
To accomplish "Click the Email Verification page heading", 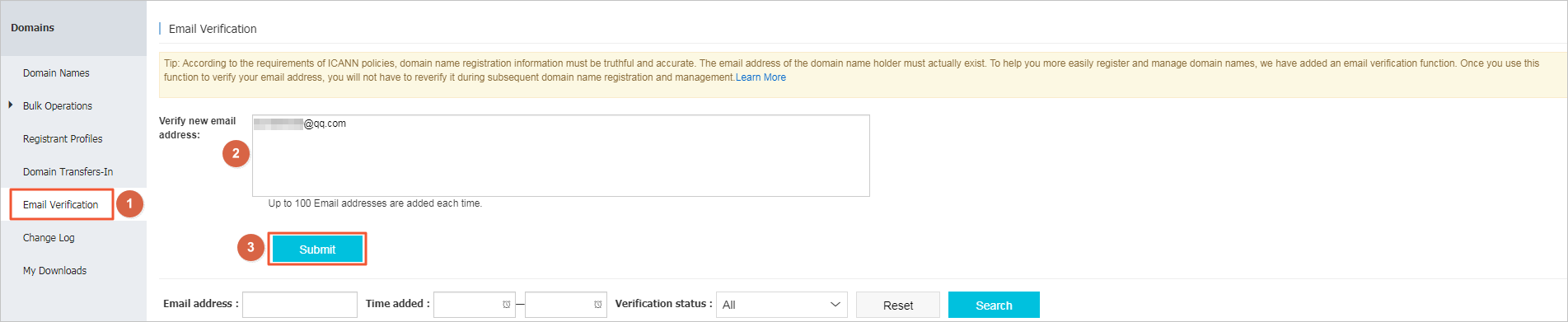I will pos(213,29).
